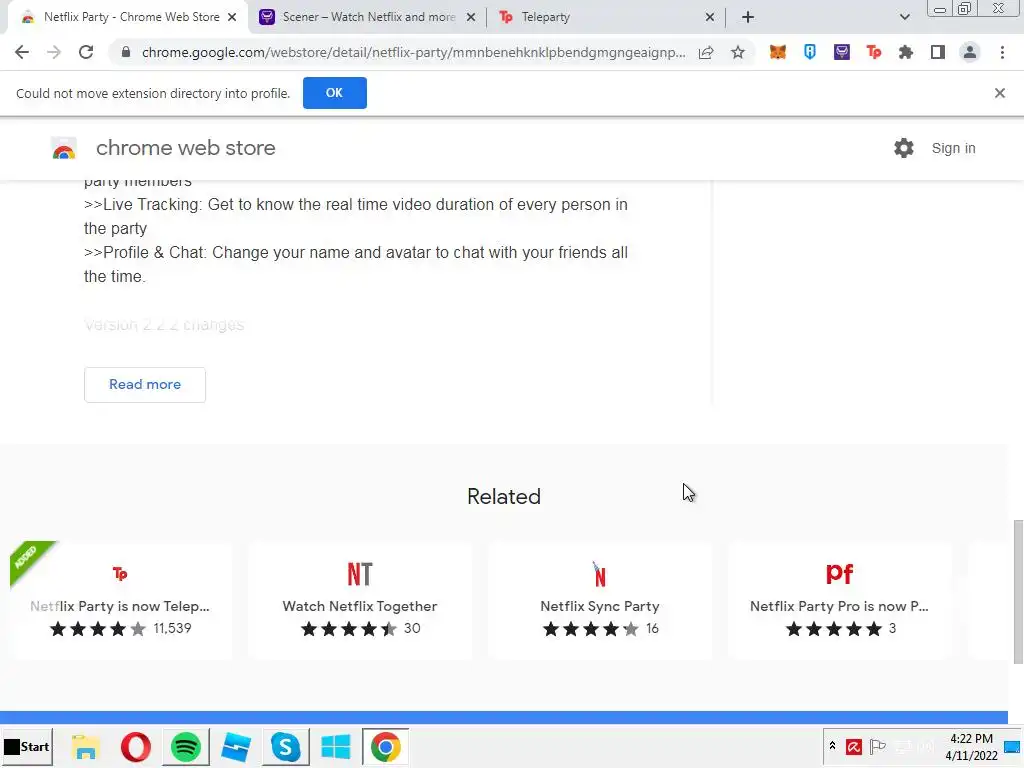Image resolution: width=1024 pixels, height=768 pixels.
Task: Open Watch Netflix Together related extension
Action: pyautogui.click(x=360, y=601)
